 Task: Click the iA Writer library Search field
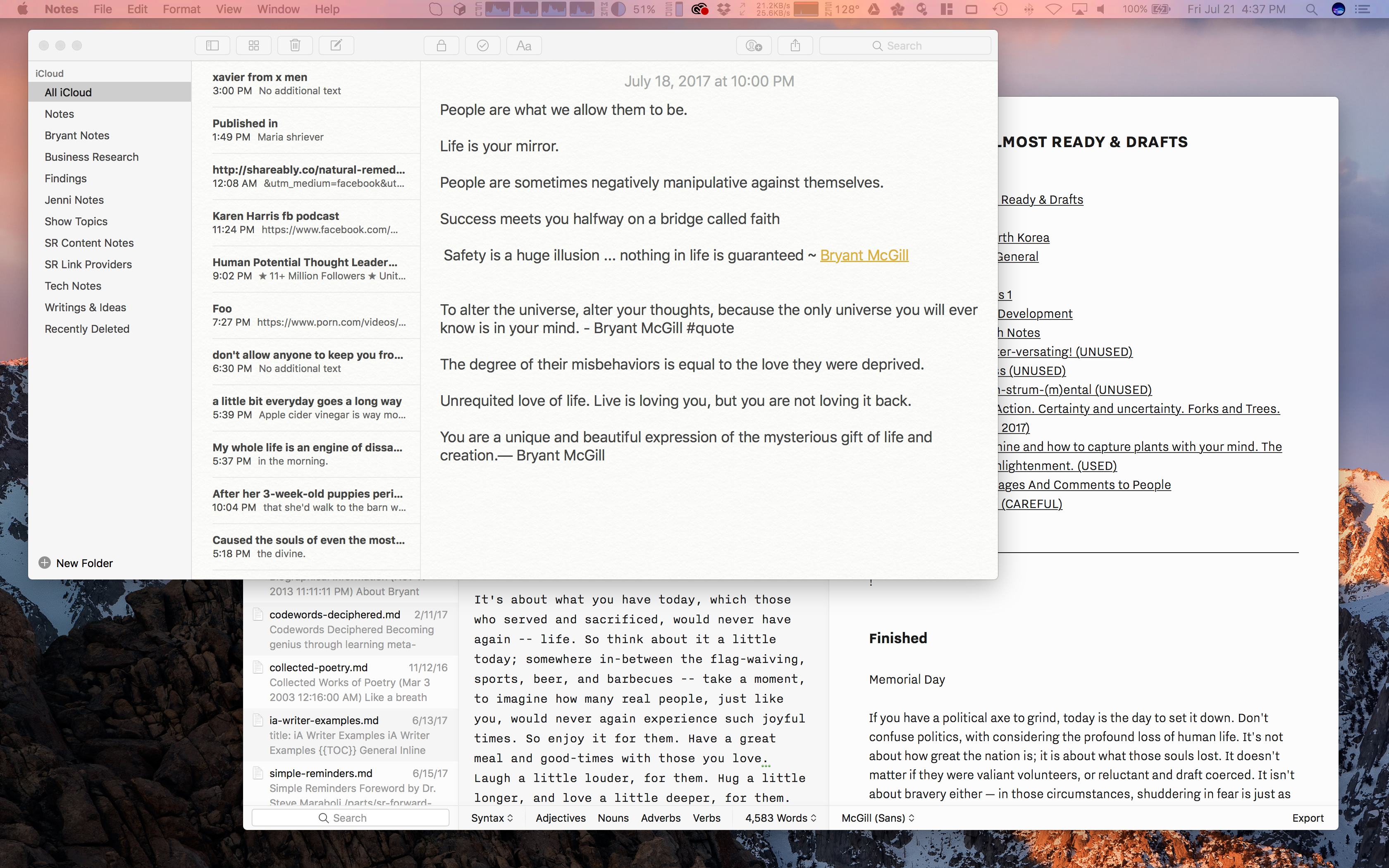click(350, 818)
